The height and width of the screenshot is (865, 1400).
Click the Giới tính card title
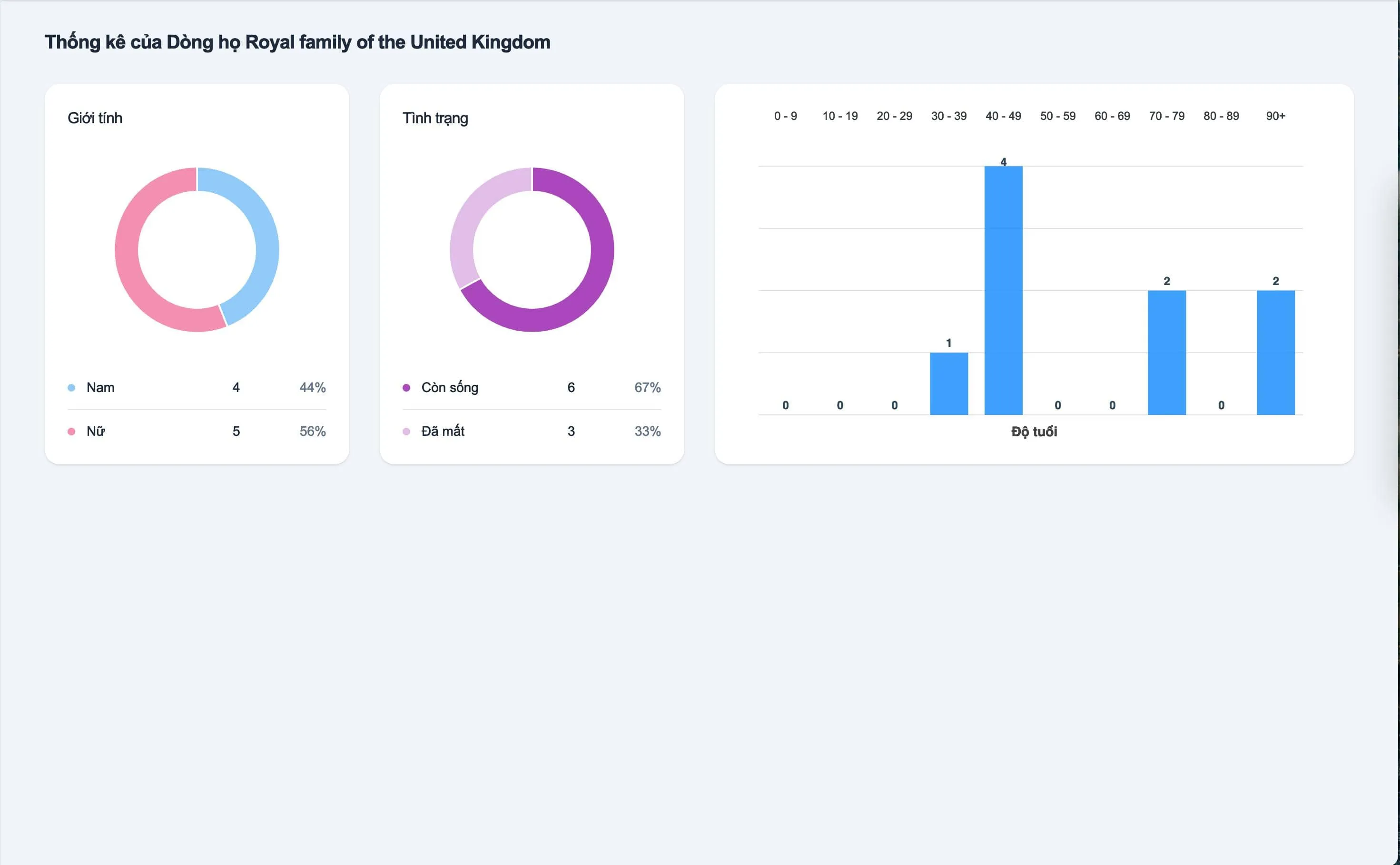pos(95,118)
